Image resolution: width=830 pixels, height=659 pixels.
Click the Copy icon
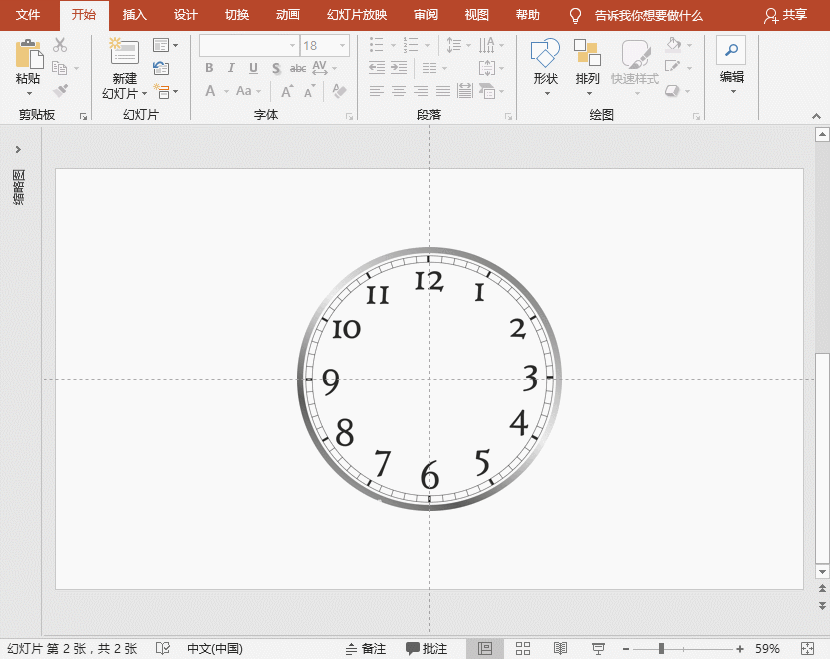(x=59, y=68)
